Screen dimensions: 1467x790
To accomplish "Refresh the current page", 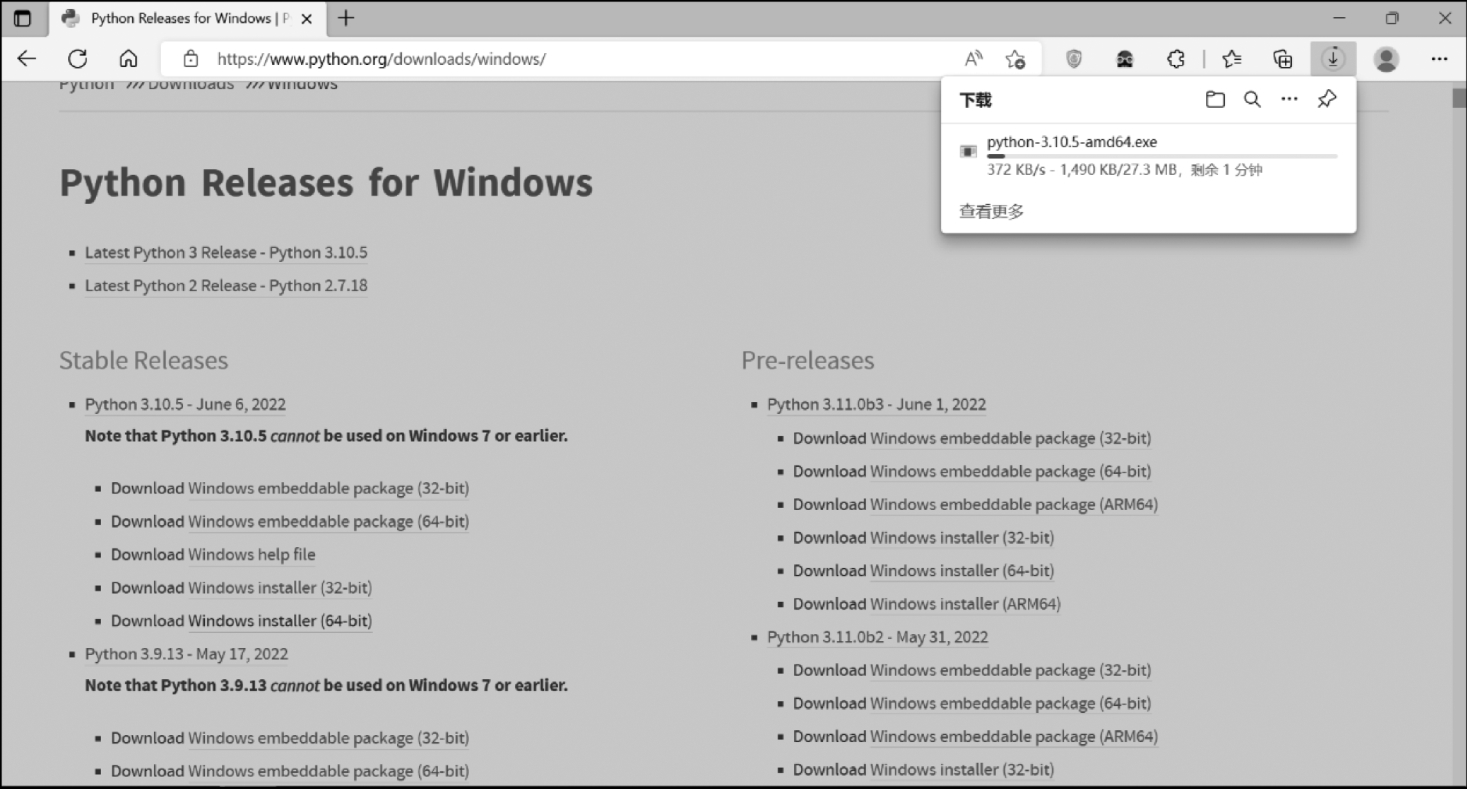I will [x=77, y=59].
